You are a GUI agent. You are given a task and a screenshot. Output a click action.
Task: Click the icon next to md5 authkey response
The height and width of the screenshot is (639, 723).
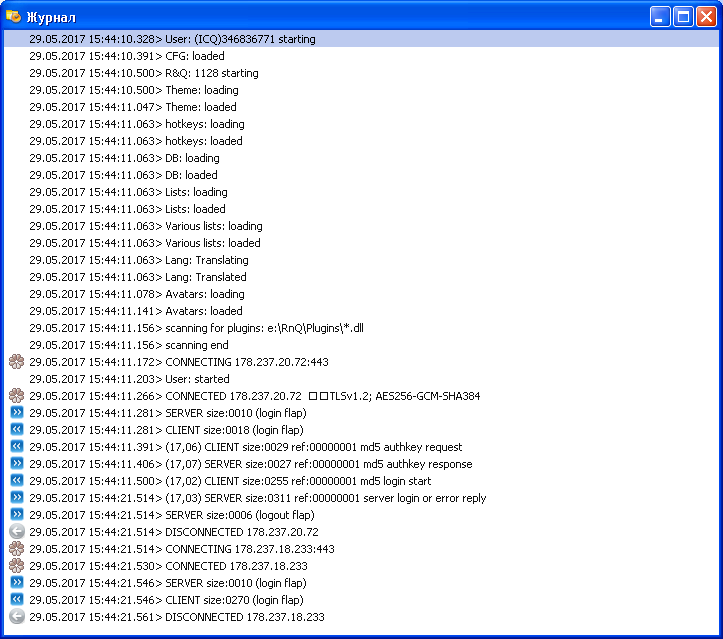(15, 464)
